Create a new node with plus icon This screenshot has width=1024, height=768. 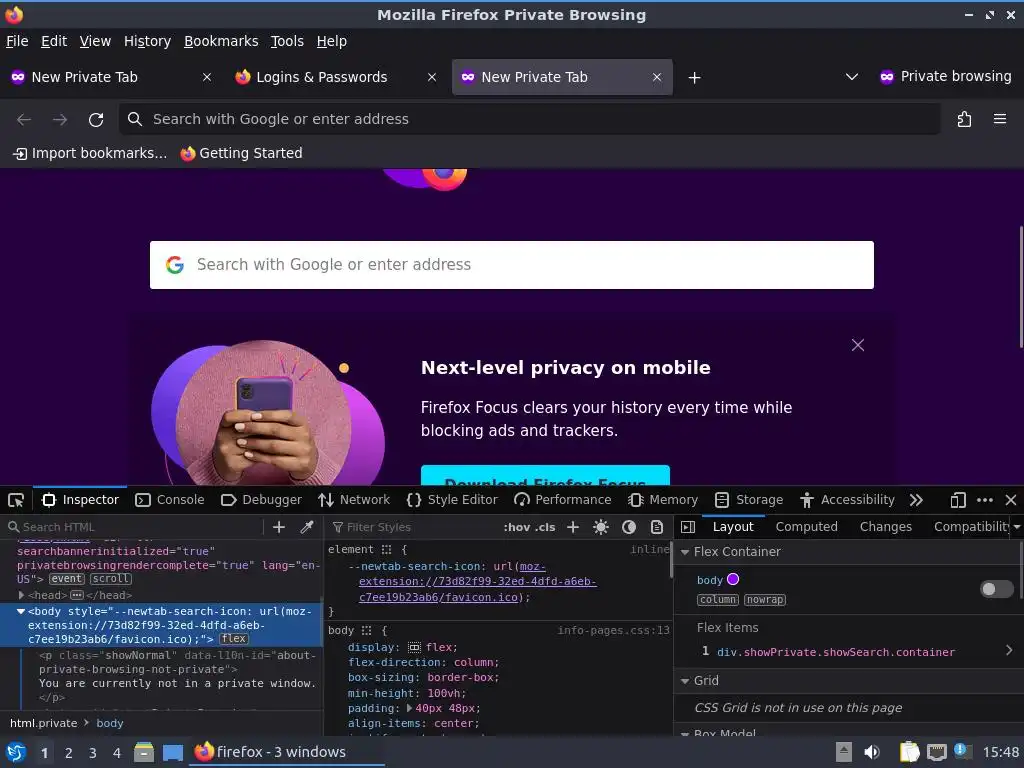(x=279, y=527)
